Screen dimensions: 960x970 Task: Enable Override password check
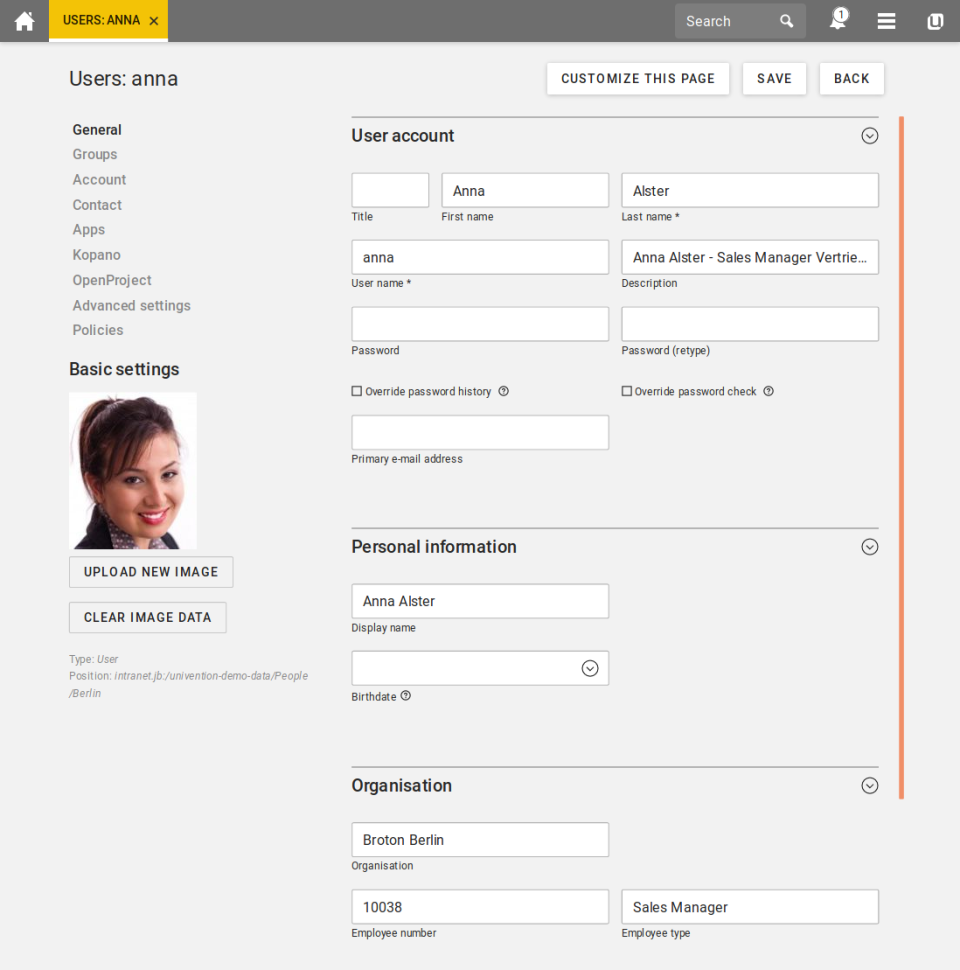[626, 391]
